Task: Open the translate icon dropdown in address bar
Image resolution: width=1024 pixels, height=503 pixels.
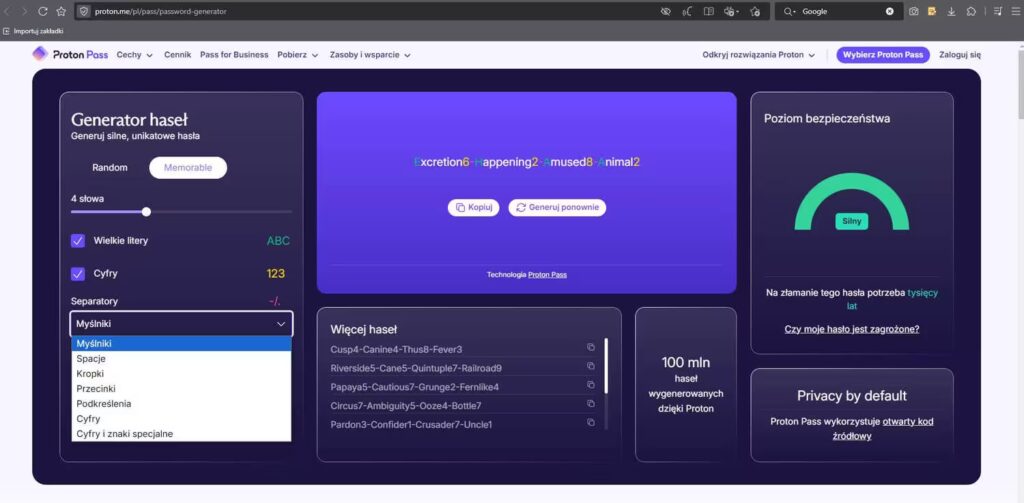Action: pyautogui.click(x=731, y=11)
